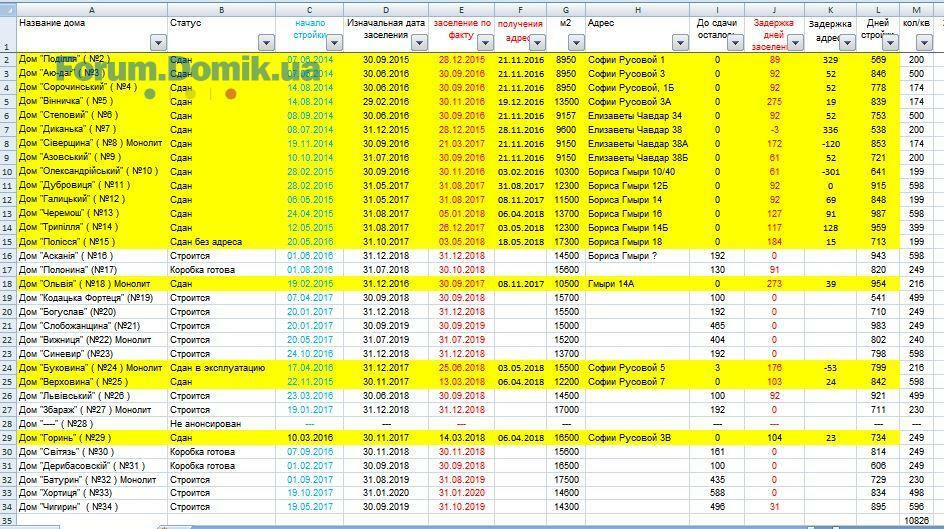The width and height of the screenshot is (944, 529).
Task: Click the 'Софии Русовой, 1Б' cell
Action: (638, 88)
